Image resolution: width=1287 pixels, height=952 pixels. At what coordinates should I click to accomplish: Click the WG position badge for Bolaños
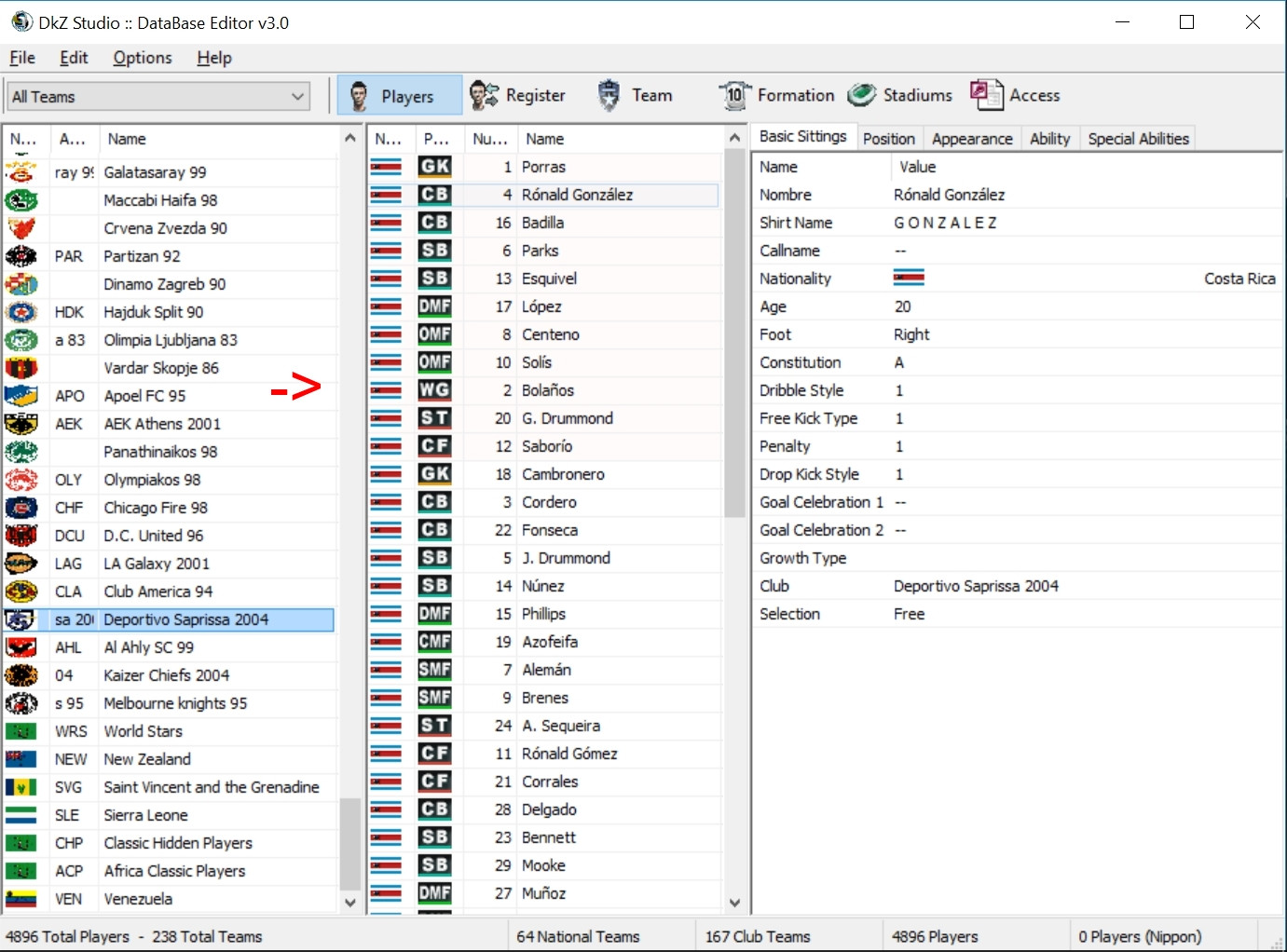pos(434,390)
